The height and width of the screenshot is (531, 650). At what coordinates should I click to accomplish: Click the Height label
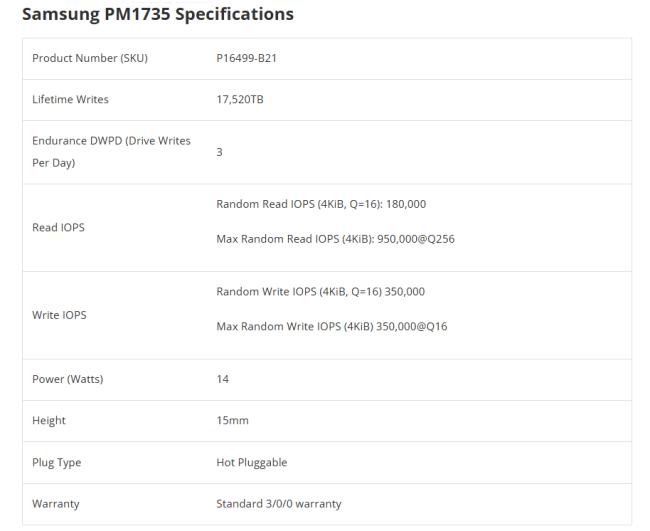click(48, 421)
